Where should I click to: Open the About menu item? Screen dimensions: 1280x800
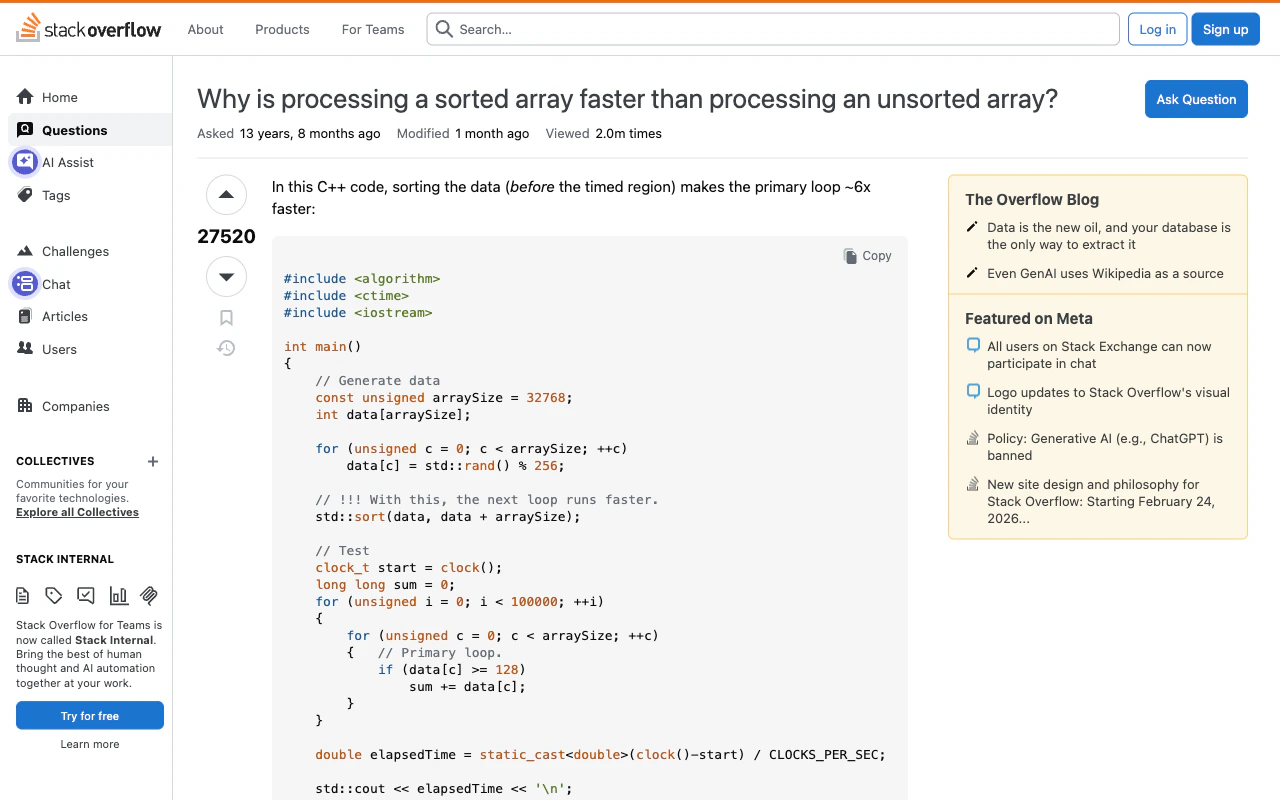point(205,29)
